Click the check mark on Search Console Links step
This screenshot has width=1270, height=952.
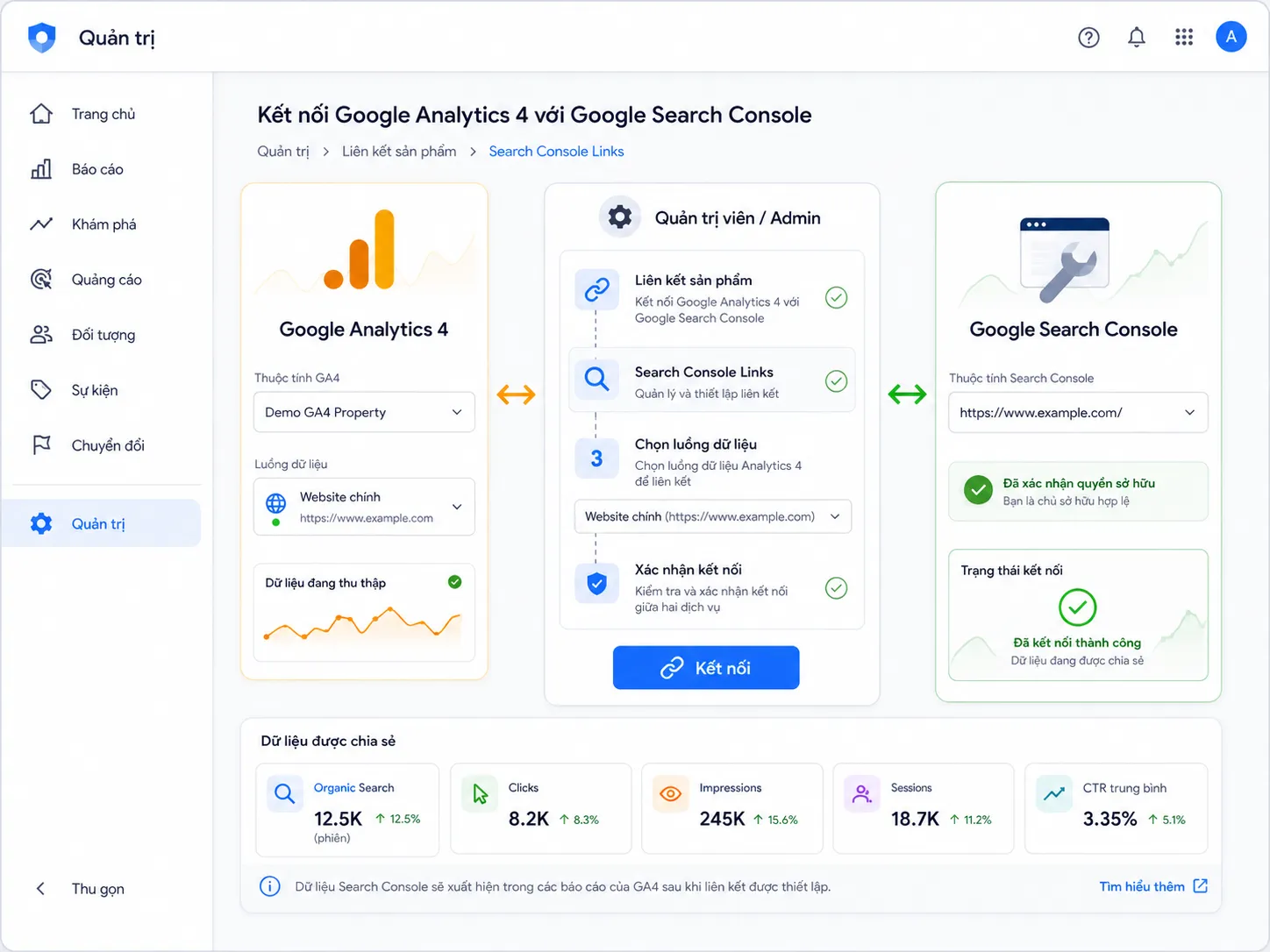click(837, 381)
